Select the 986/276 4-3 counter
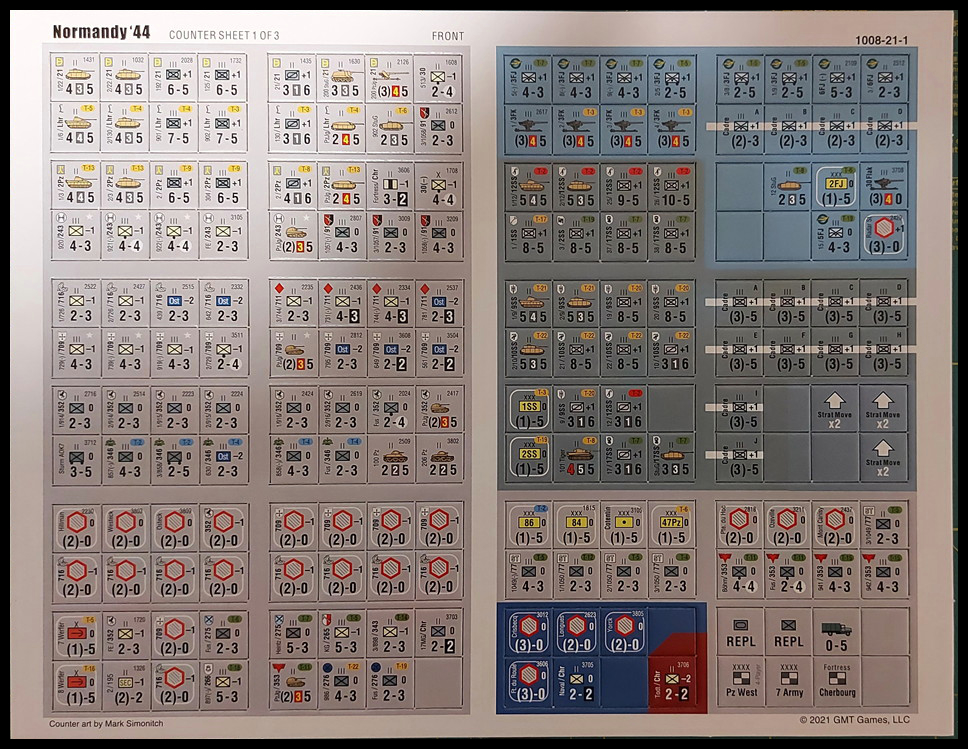 coord(342,683)
